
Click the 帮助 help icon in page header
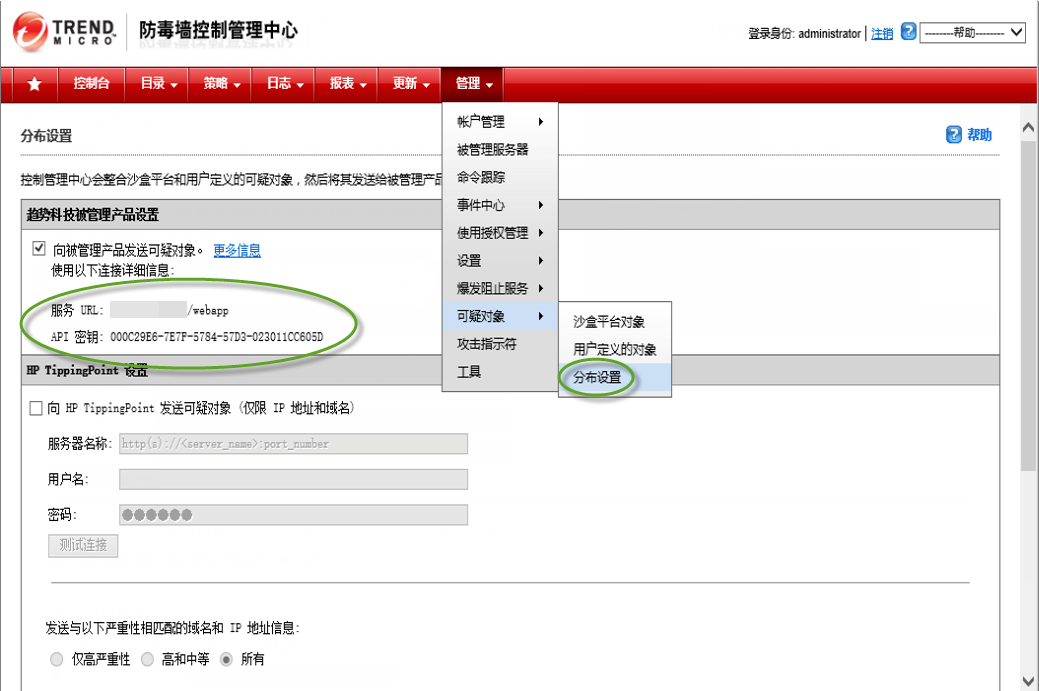954,135
